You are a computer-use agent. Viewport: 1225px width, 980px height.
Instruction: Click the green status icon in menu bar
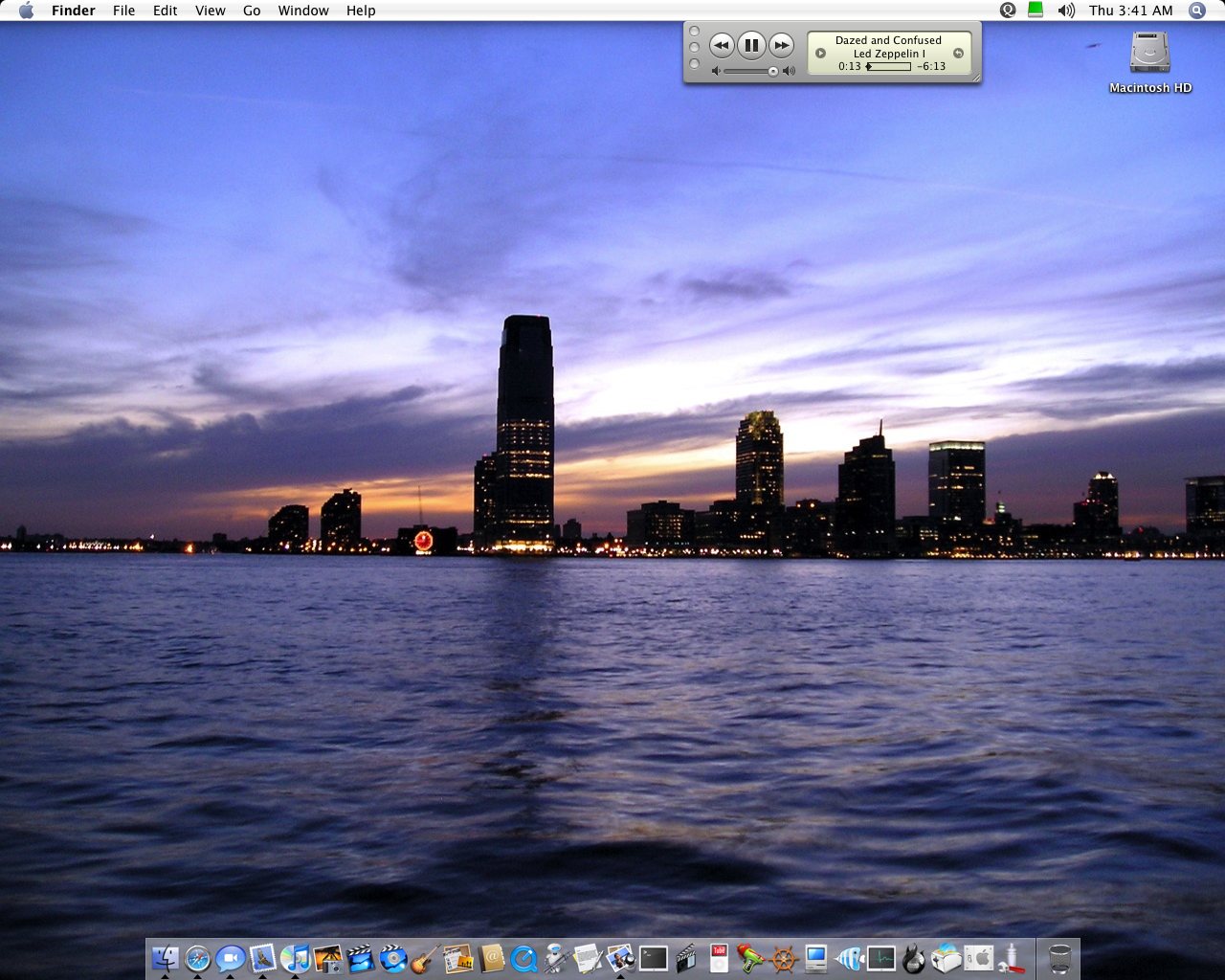(x=1036, y=10)
